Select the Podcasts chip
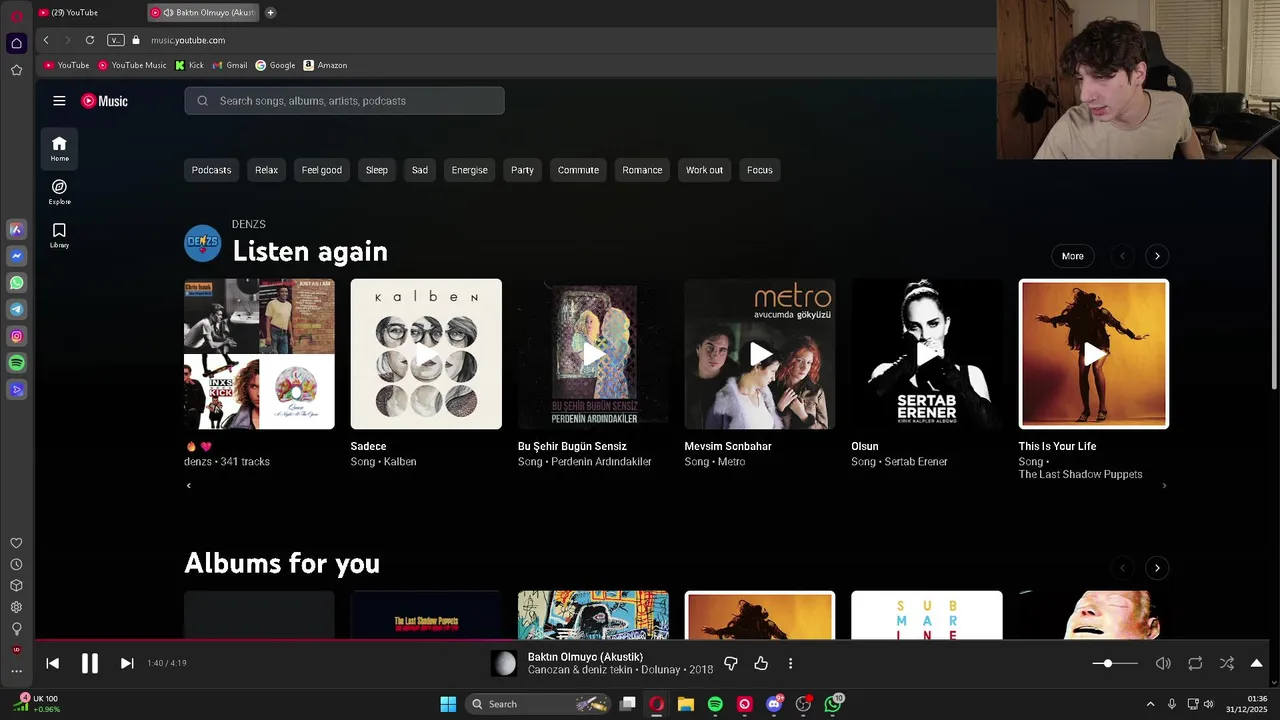 (x=211, y=170)
